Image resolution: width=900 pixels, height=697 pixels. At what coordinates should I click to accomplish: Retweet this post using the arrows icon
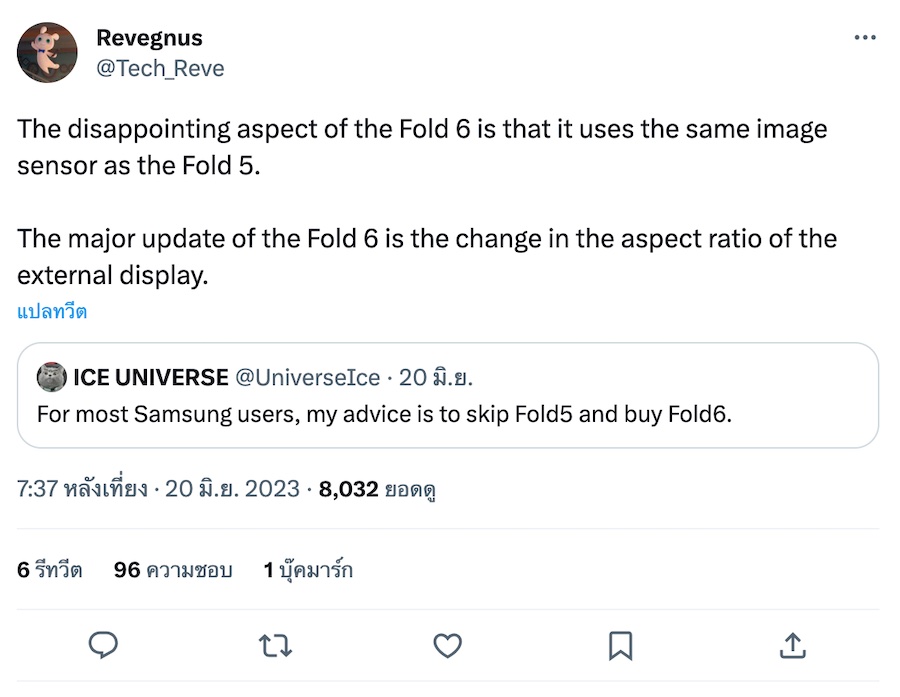276,645
